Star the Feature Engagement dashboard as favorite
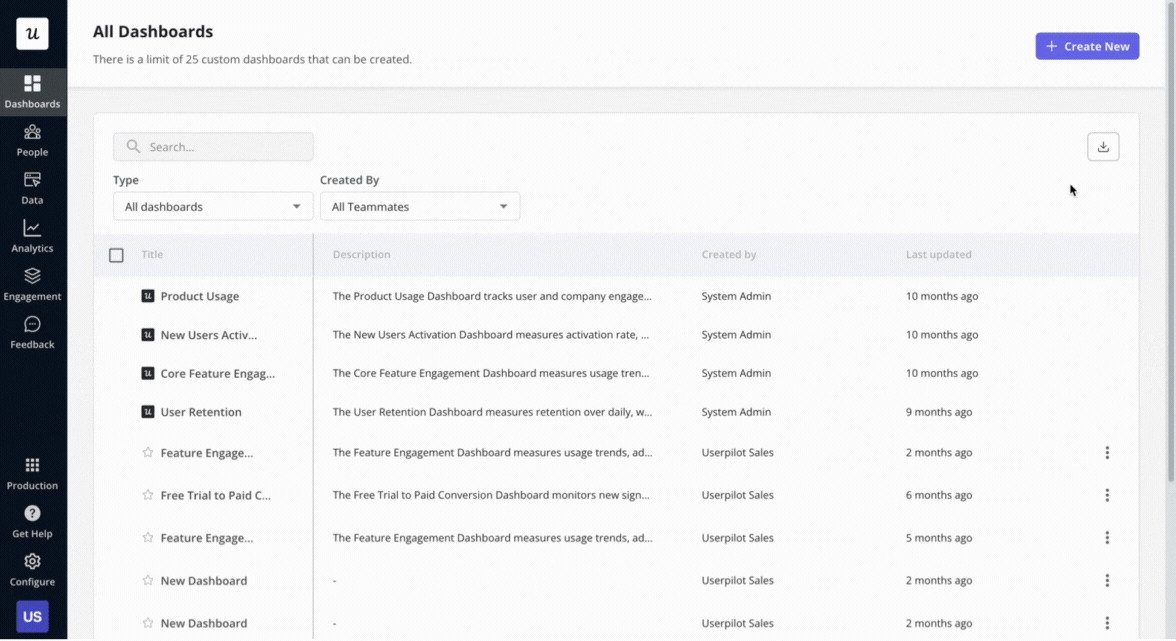The image size is (1176, 641). tap(146, 452)
